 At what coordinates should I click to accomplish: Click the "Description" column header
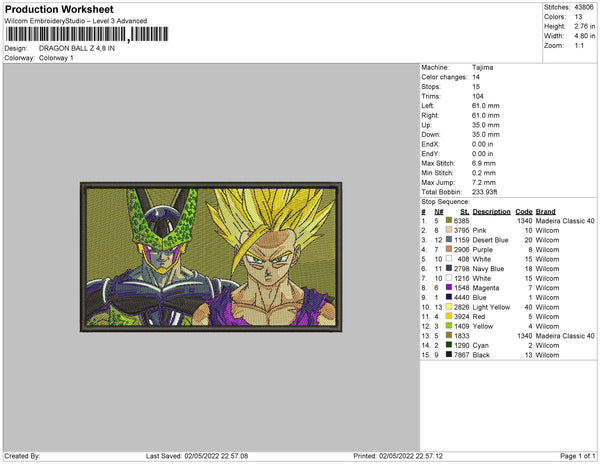pyautogui.click(x=491, y=212)
